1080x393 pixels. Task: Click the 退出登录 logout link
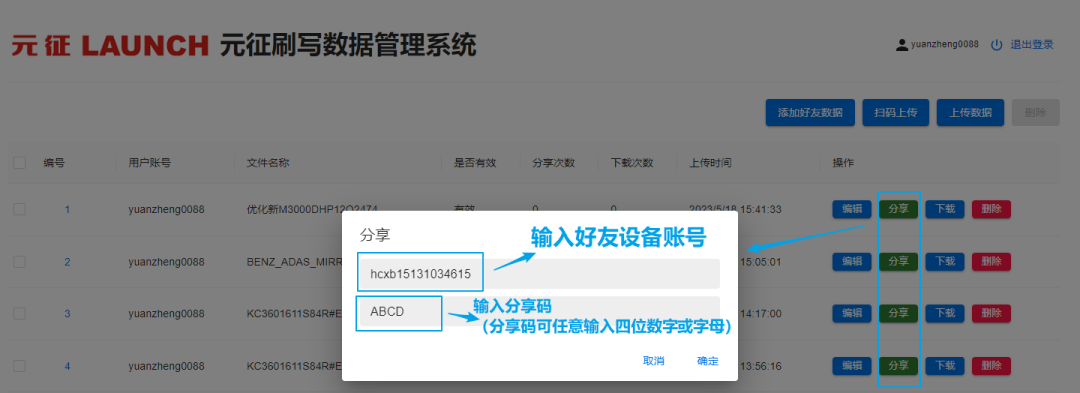1032,45
